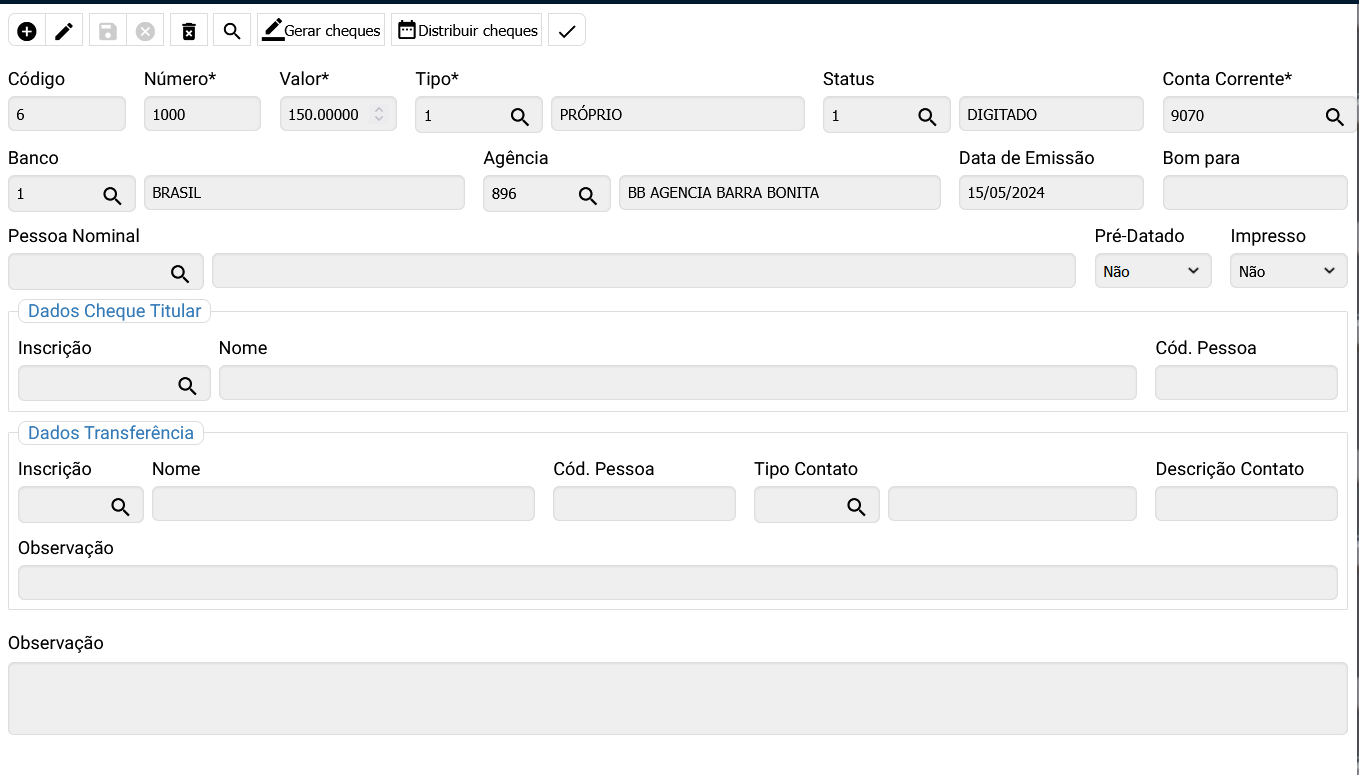Open the Banco lookup search icon
1359x775 pixels.
point(112,195)
